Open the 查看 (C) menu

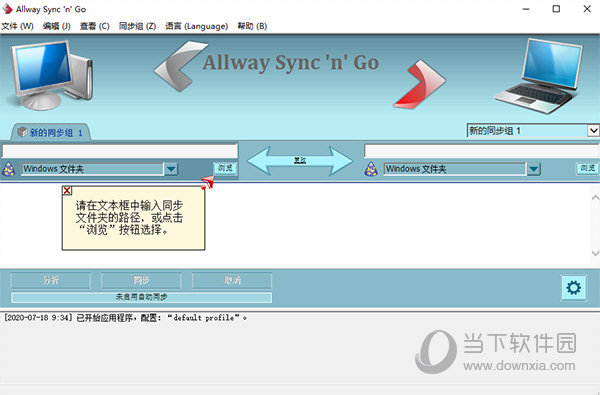95,26
